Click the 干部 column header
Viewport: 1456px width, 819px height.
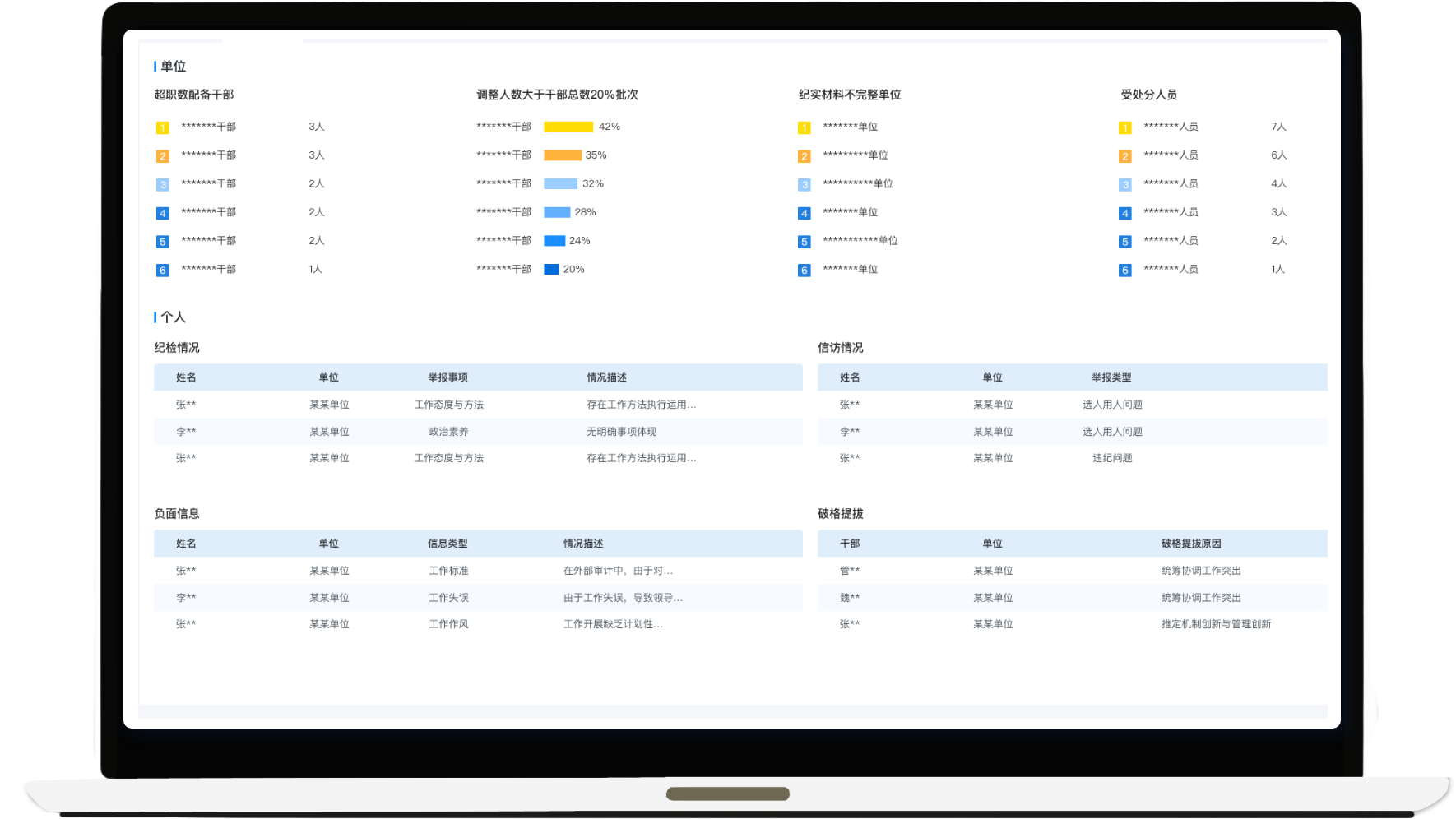pos(850,544)
